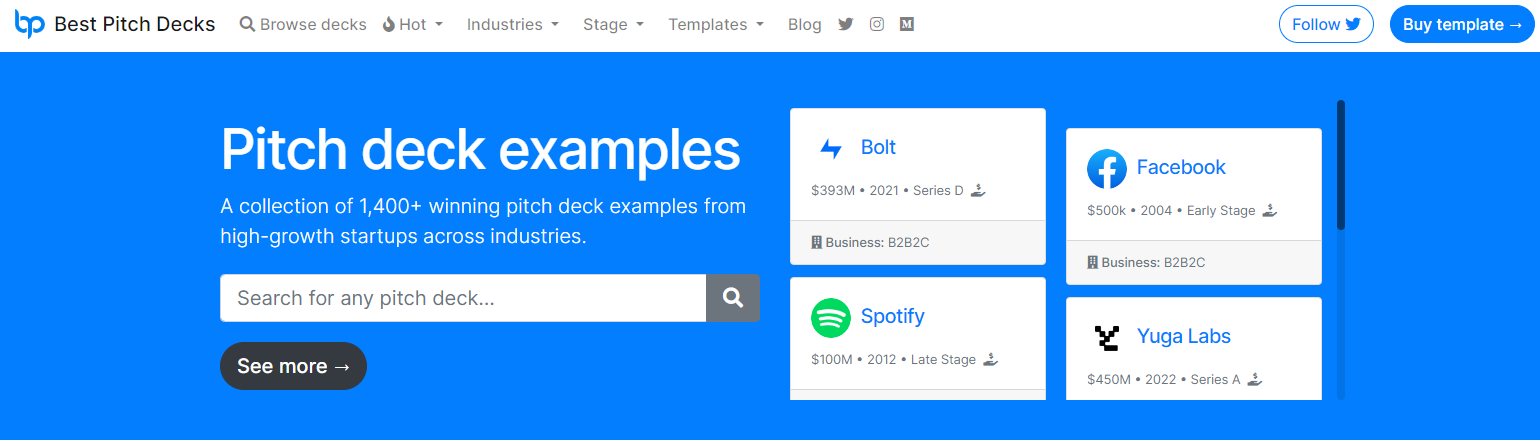Expand the Hot dropdown menu
The width and height of the screenshot is (1540, 440).
click(x=412, y=24)
